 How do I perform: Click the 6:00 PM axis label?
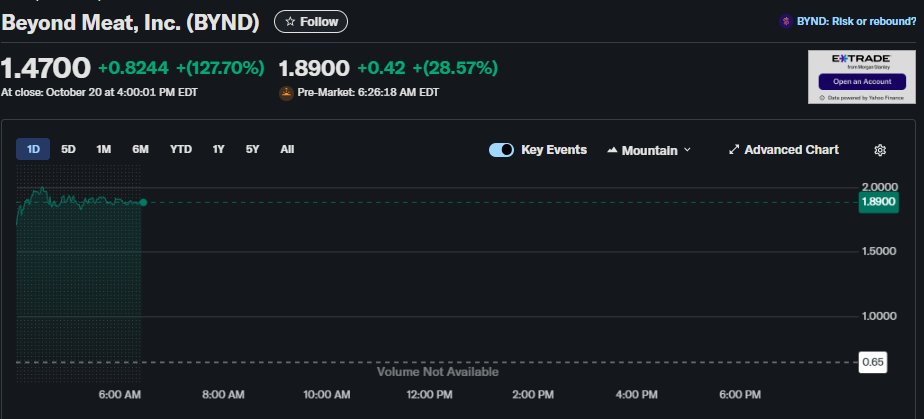click(740, 395)
